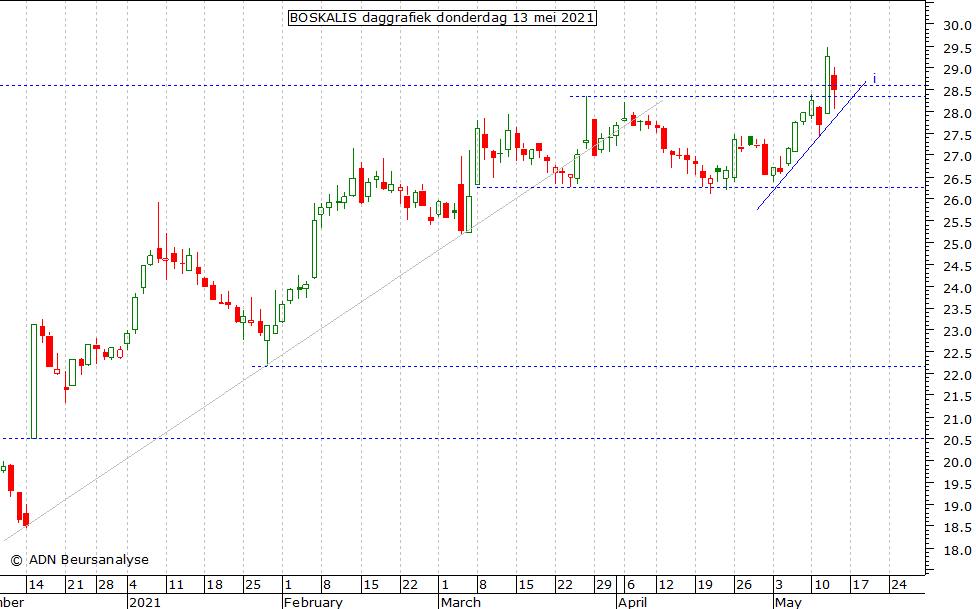Click the 27.0 price axis label
The width and height of the screenshot is (976, 609).
(x=957, y=157)
